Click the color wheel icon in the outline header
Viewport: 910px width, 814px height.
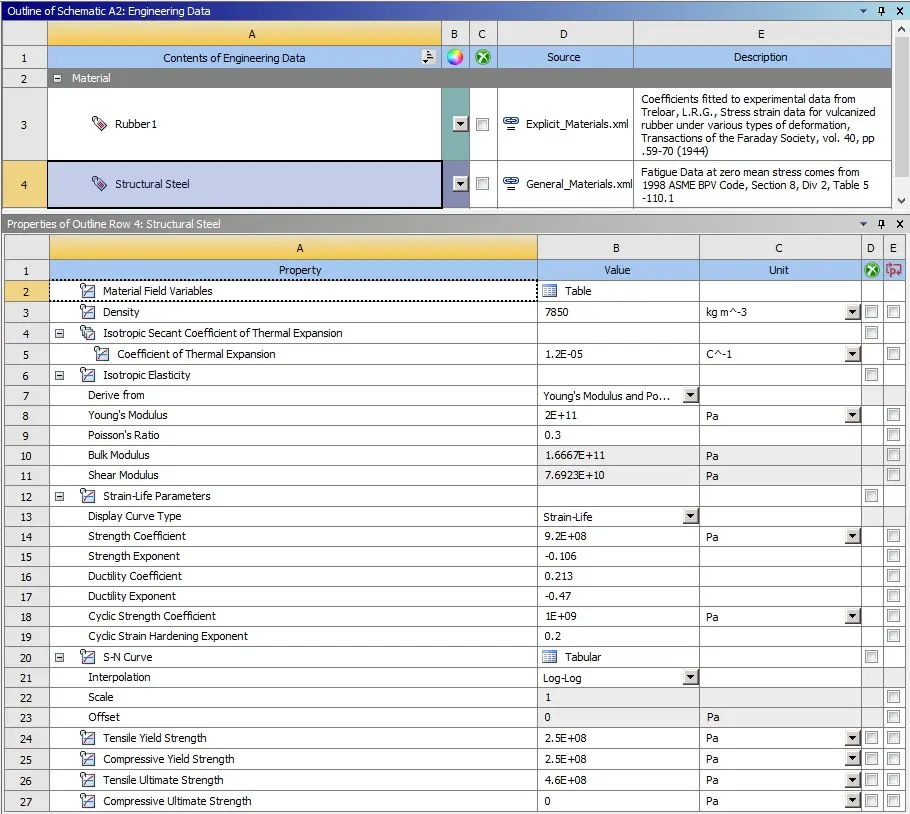[x=455, y=57]
